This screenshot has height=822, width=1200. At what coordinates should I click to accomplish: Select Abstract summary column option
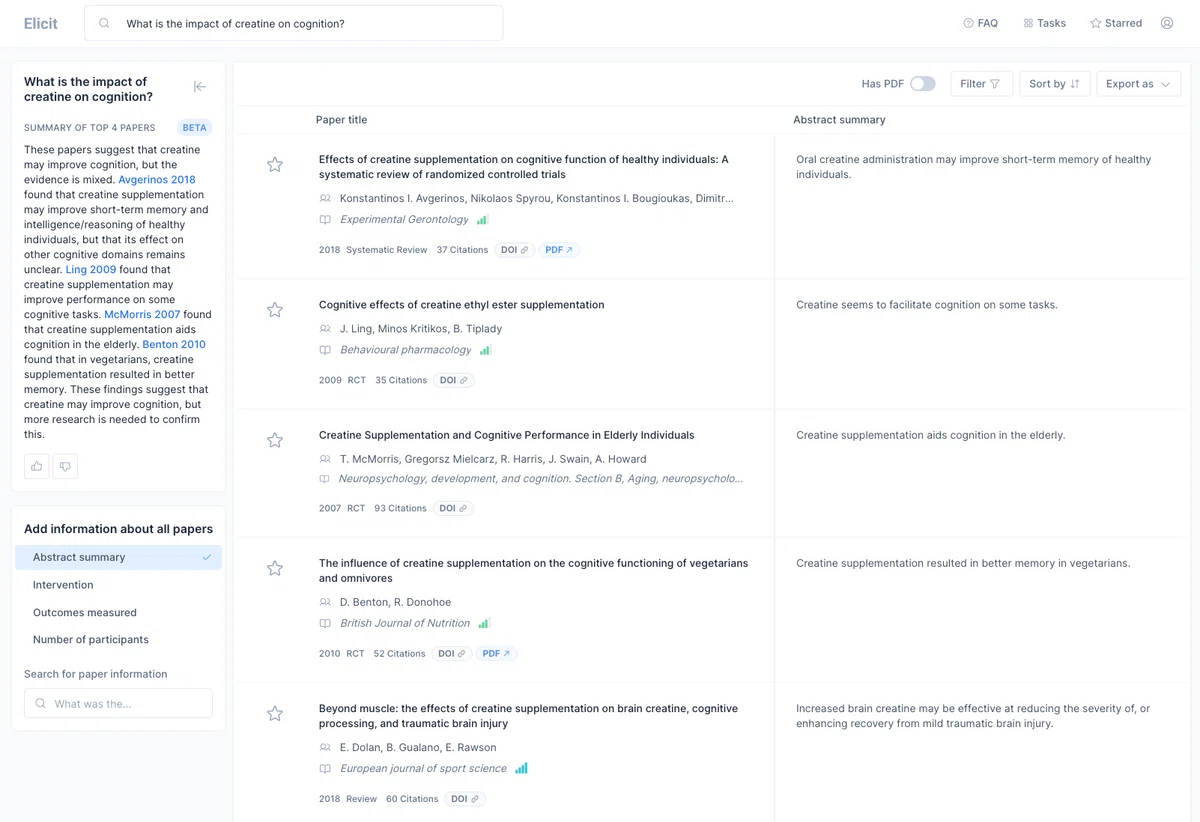click(x=118, y=557)
